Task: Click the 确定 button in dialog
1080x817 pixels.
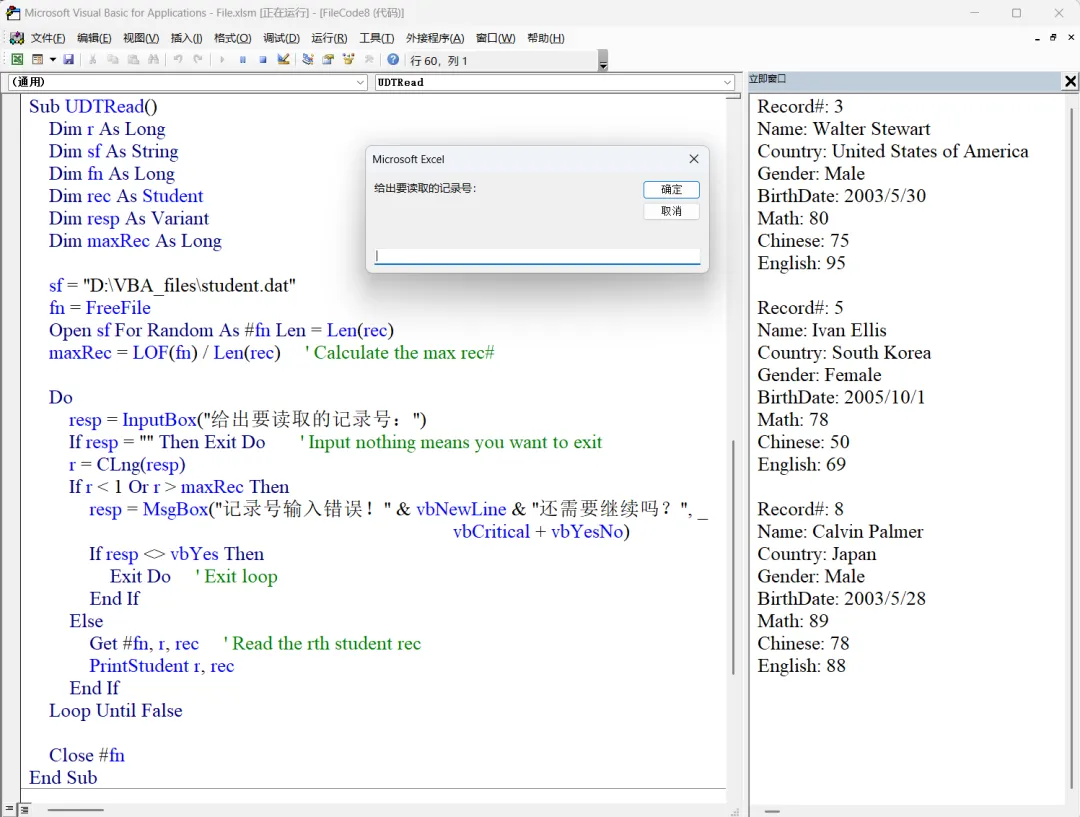Action: coord(671,189)
